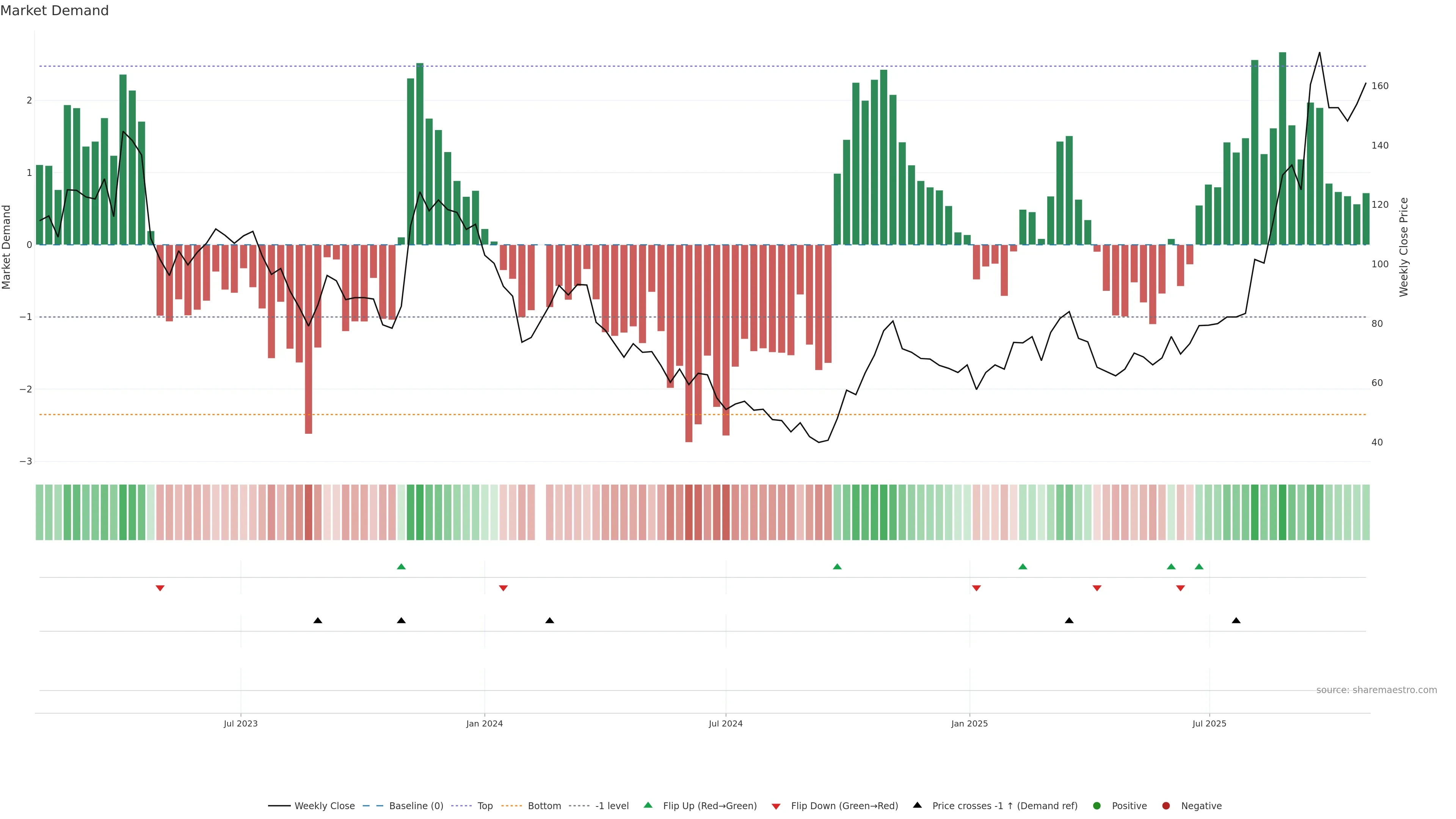Click Flip Up green triangle legend icon
Screen dimensions: 1456x819
point(648,805)
